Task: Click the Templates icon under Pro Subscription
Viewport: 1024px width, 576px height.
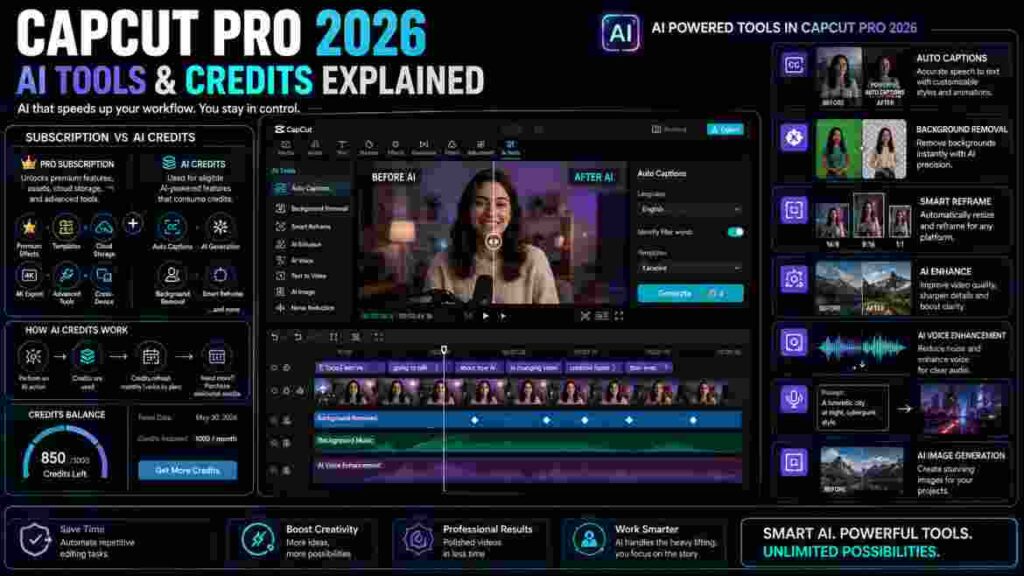Action: tap(66, 227)
